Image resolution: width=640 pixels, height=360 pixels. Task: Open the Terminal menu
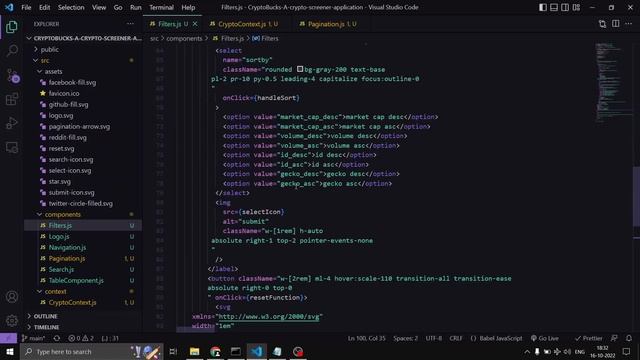pyautogui.click(x=161, y=7)
